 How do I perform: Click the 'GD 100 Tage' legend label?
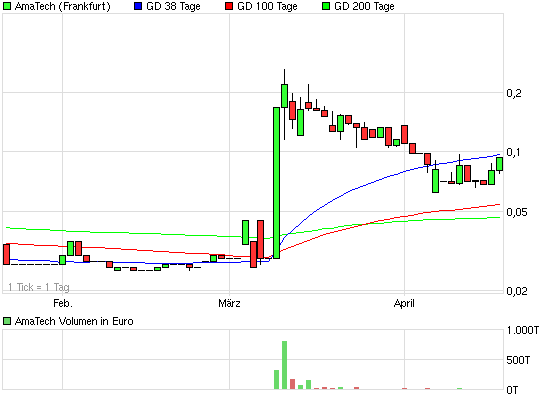point(267,6)
